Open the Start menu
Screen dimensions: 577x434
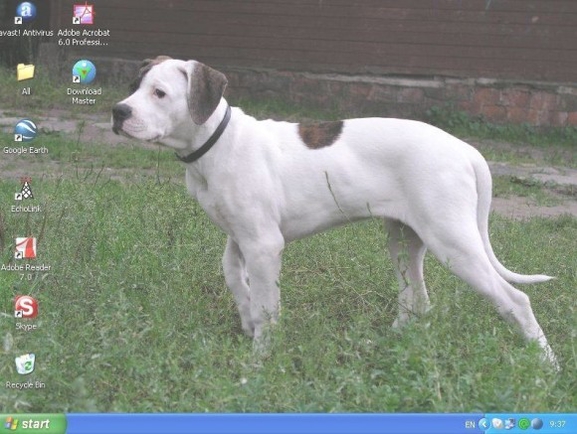coord(33,424)
